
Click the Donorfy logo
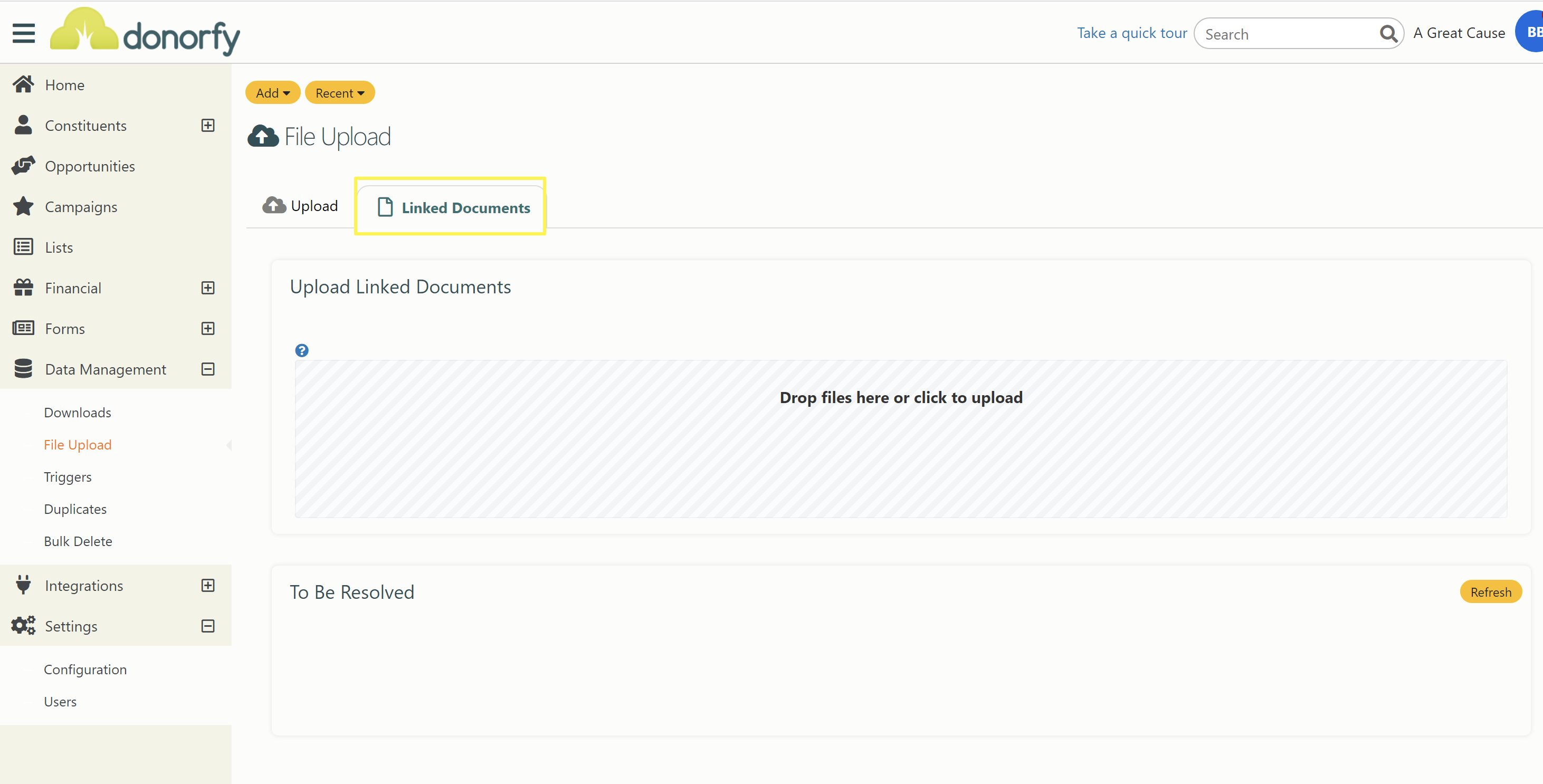coord(145,31)
